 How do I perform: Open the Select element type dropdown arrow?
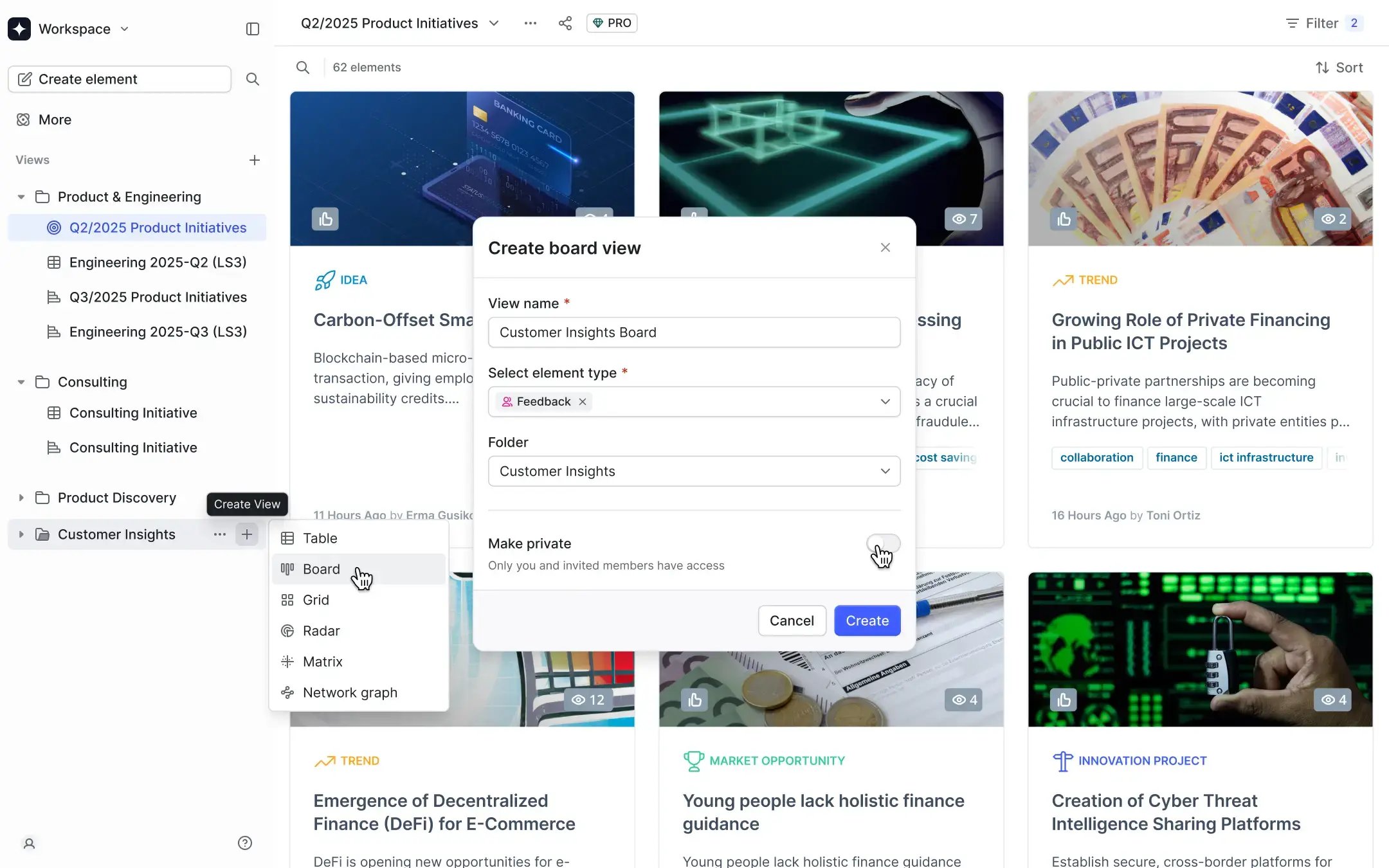(x=885, y=402)
